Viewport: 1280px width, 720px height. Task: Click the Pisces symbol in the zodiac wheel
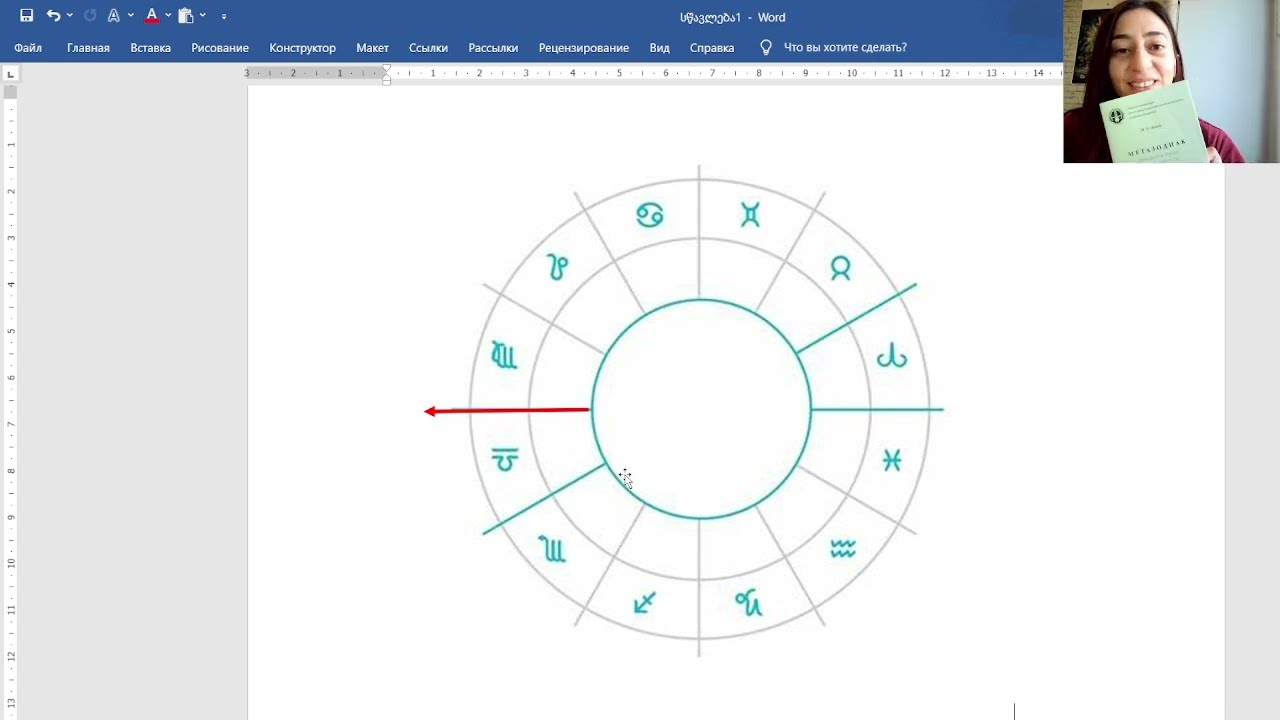(892, 460)
